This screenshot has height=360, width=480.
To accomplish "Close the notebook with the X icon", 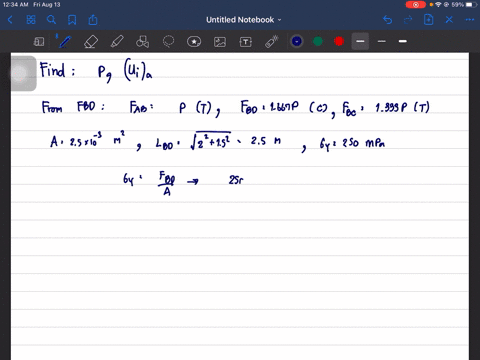I will (x=449, y=20).
